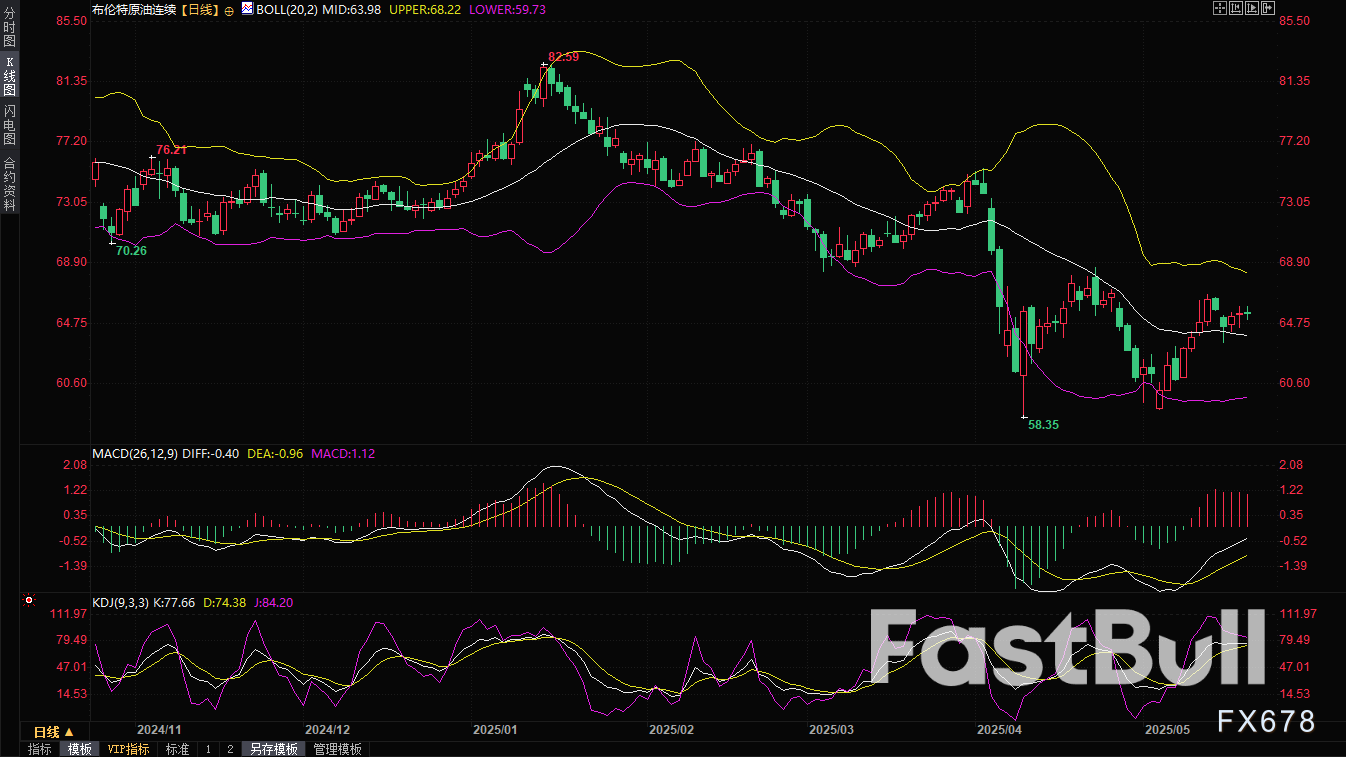Viewport: 1346px width, 757px height.
Task: Choose the 标准 template
Action: tap(177, 749)
